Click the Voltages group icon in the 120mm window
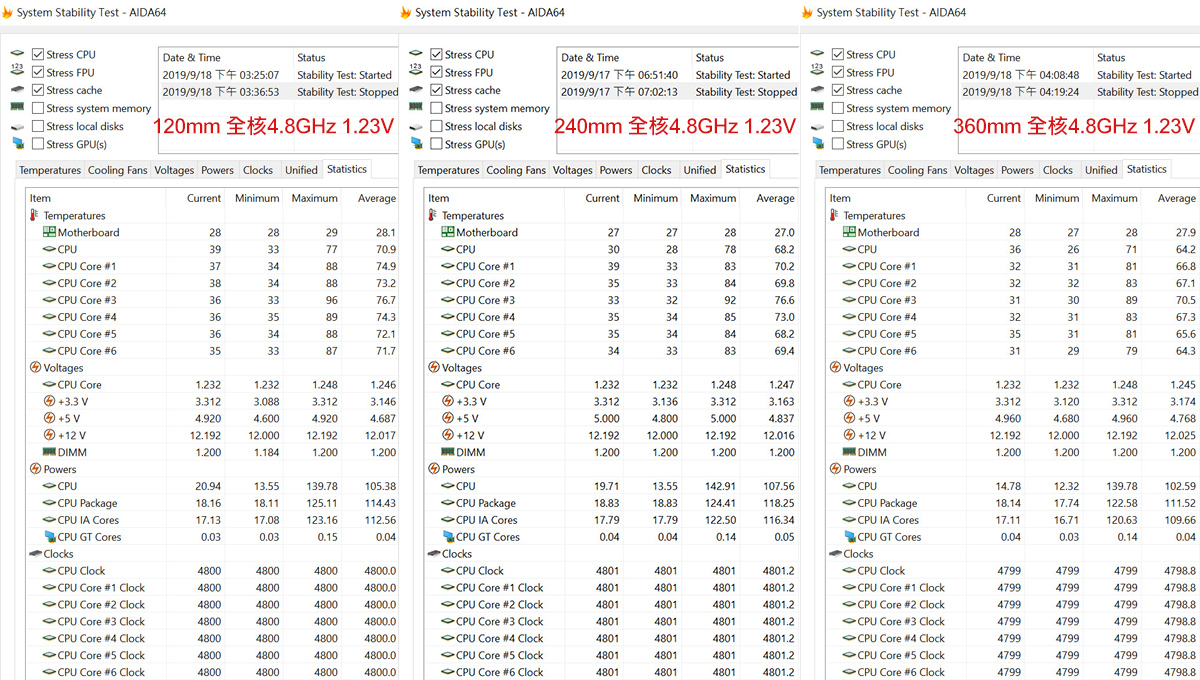This screenshot has height=680, width=1200. tap(35, 367)
